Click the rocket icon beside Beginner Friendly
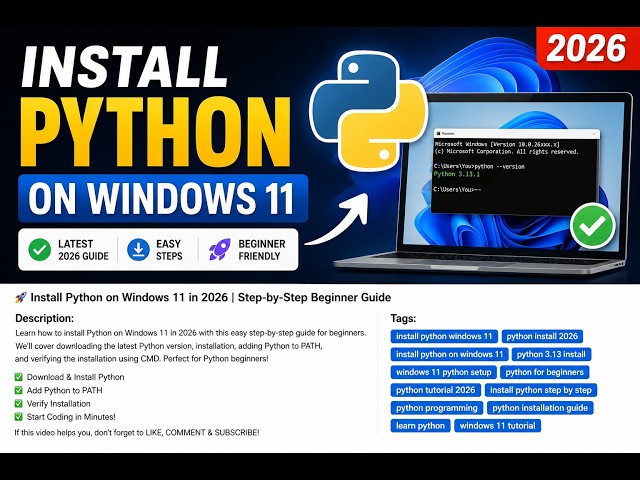This screenshot has width=640, height=480. (220, 249)
